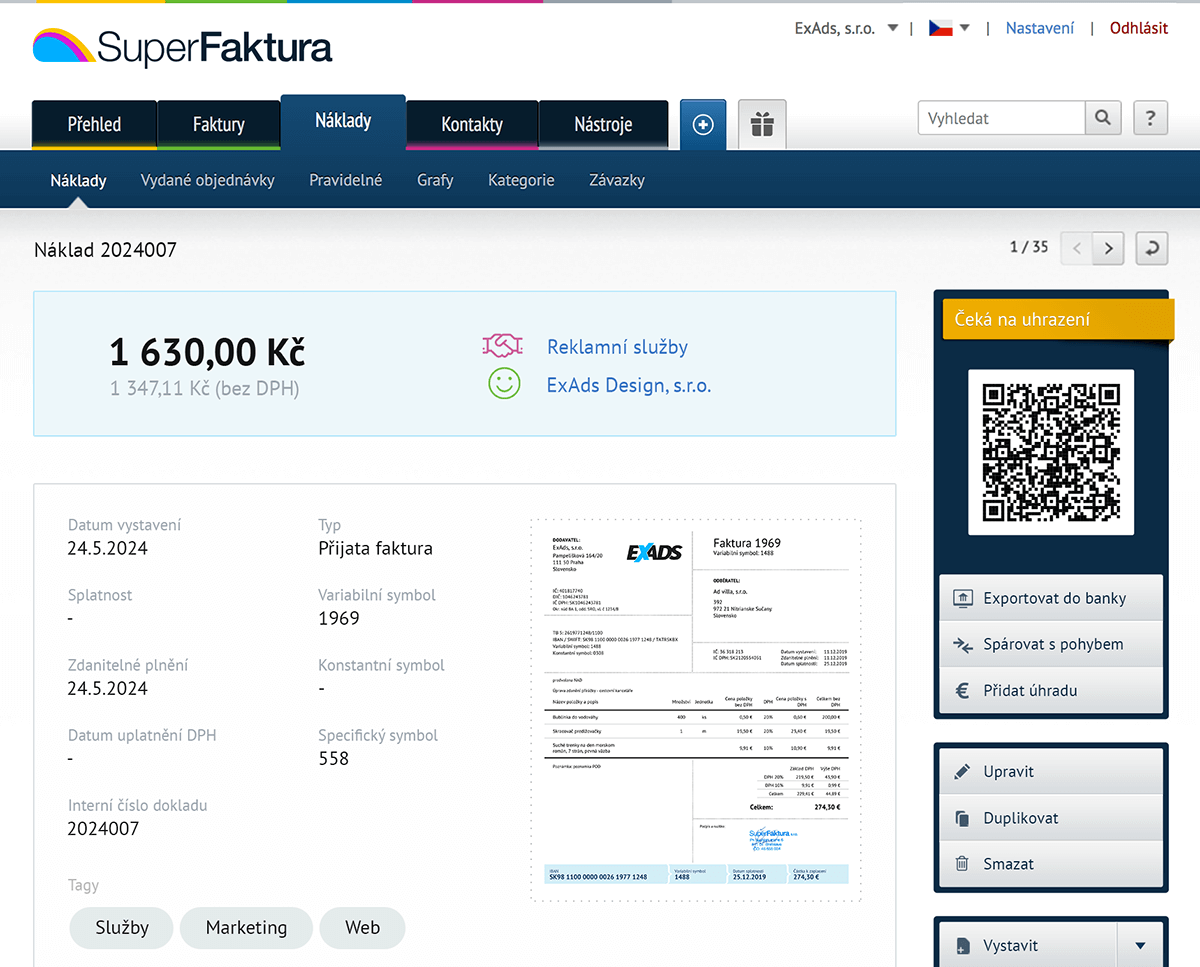Click the handshake category icon
This screenshot has width=1200, height=967.
tap(503, 346)
